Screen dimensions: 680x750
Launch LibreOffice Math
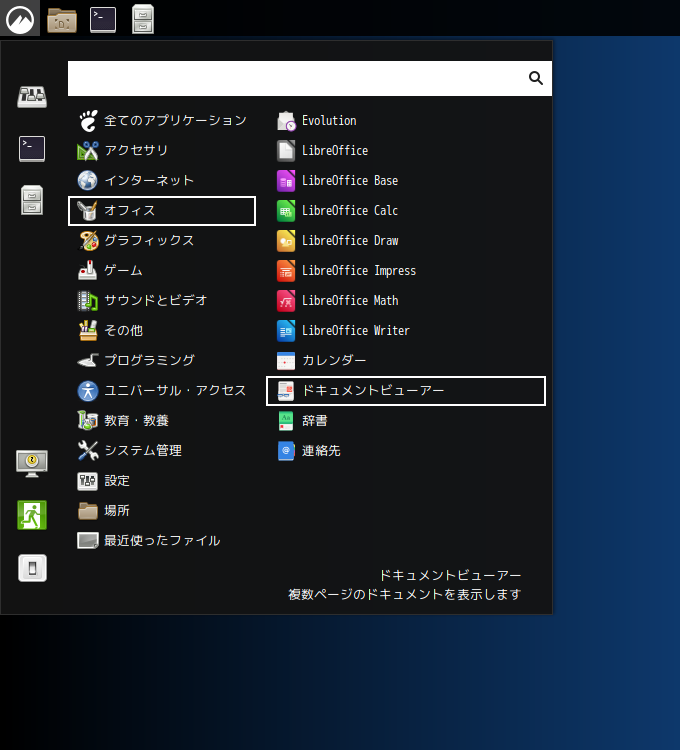[406, 300]
